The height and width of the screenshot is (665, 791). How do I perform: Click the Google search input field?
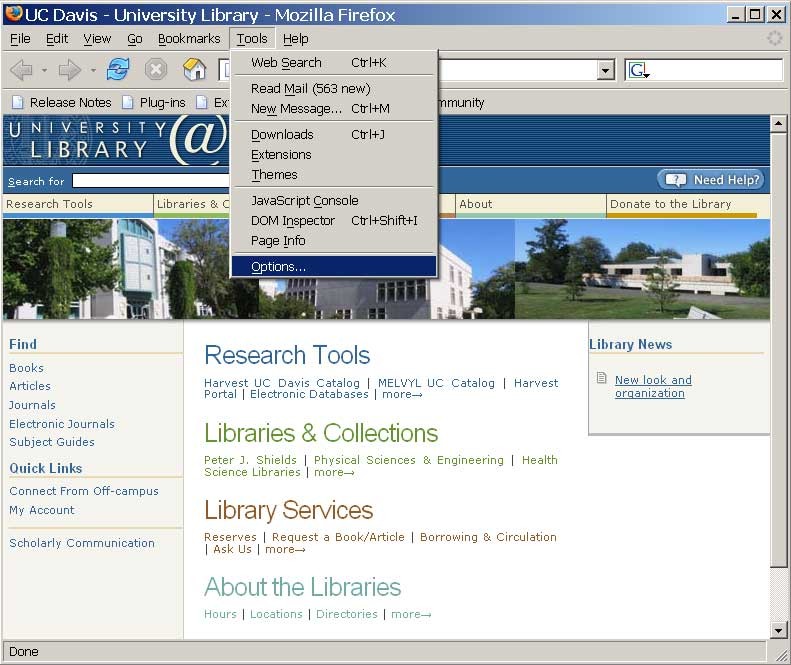point(717,70)
